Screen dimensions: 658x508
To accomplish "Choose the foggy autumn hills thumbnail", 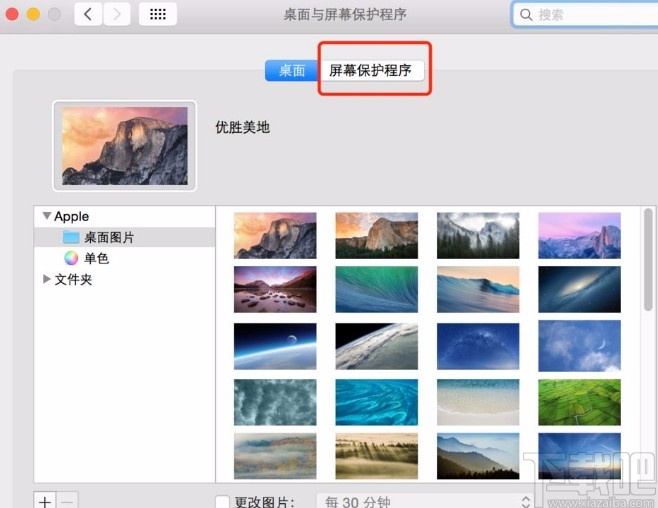I will (275, 456).
